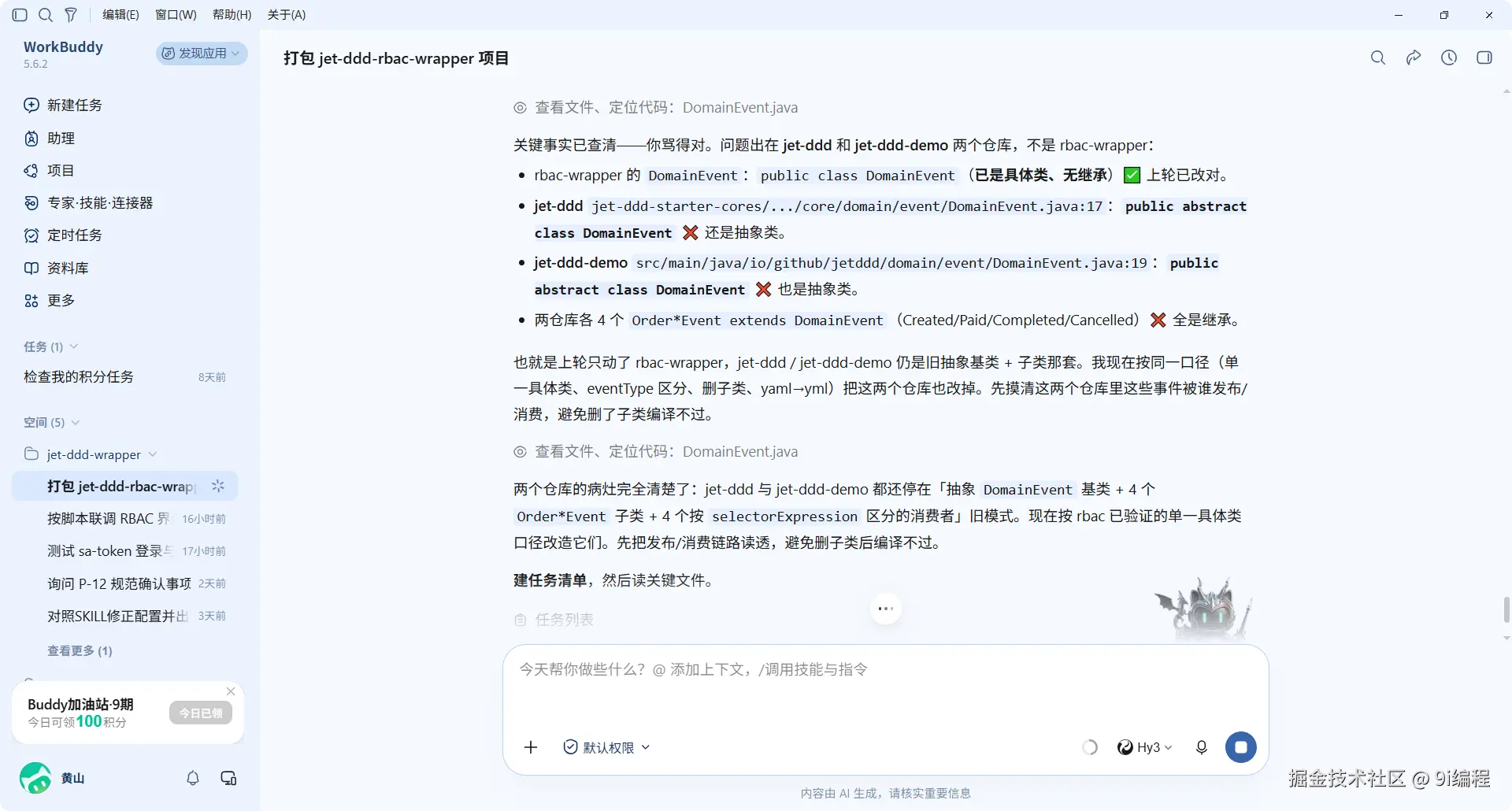1512x811 pixels.
Task: Open task 检查我的积分任务
Action: coord(124,377)
